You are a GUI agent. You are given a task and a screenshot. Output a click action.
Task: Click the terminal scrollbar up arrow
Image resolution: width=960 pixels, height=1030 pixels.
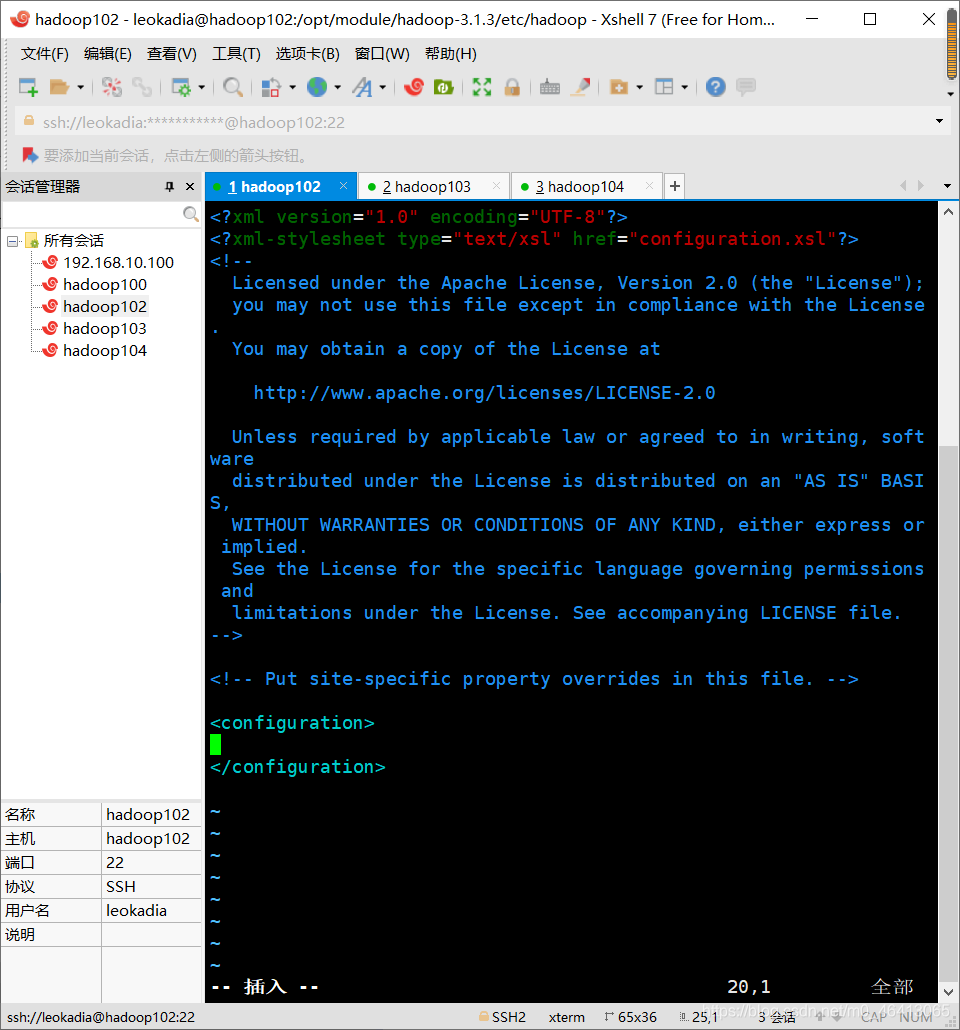pos(948,212)
